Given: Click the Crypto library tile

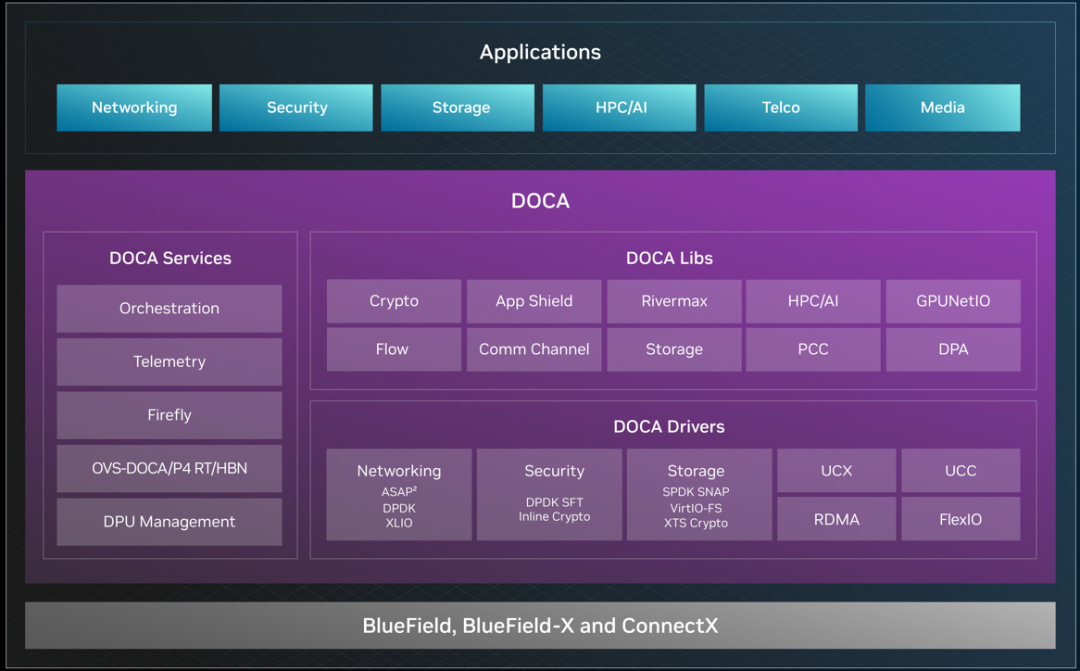Looking at the screenshot, I should pyautogui.click(x=393, y=300).
